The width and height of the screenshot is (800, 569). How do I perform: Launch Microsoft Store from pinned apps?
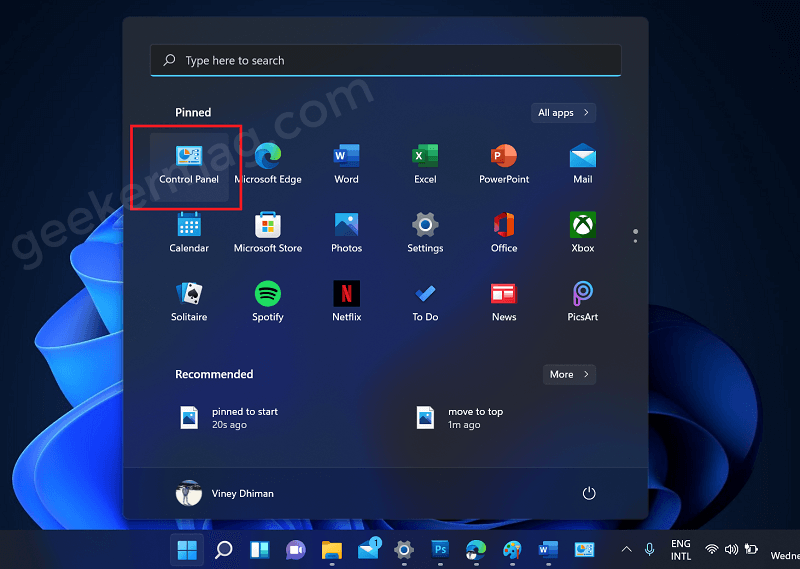click(x=268, y=234)
